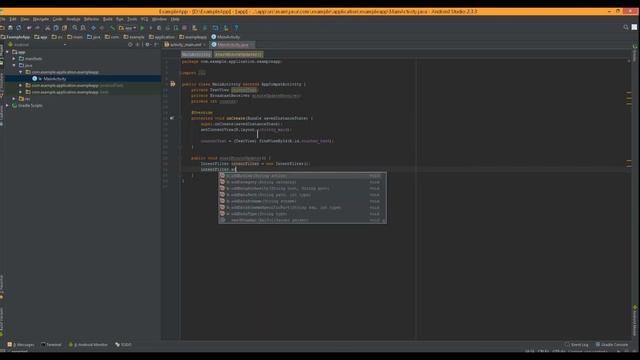
Task: Open the VCS menu
Action: (144, 19)
